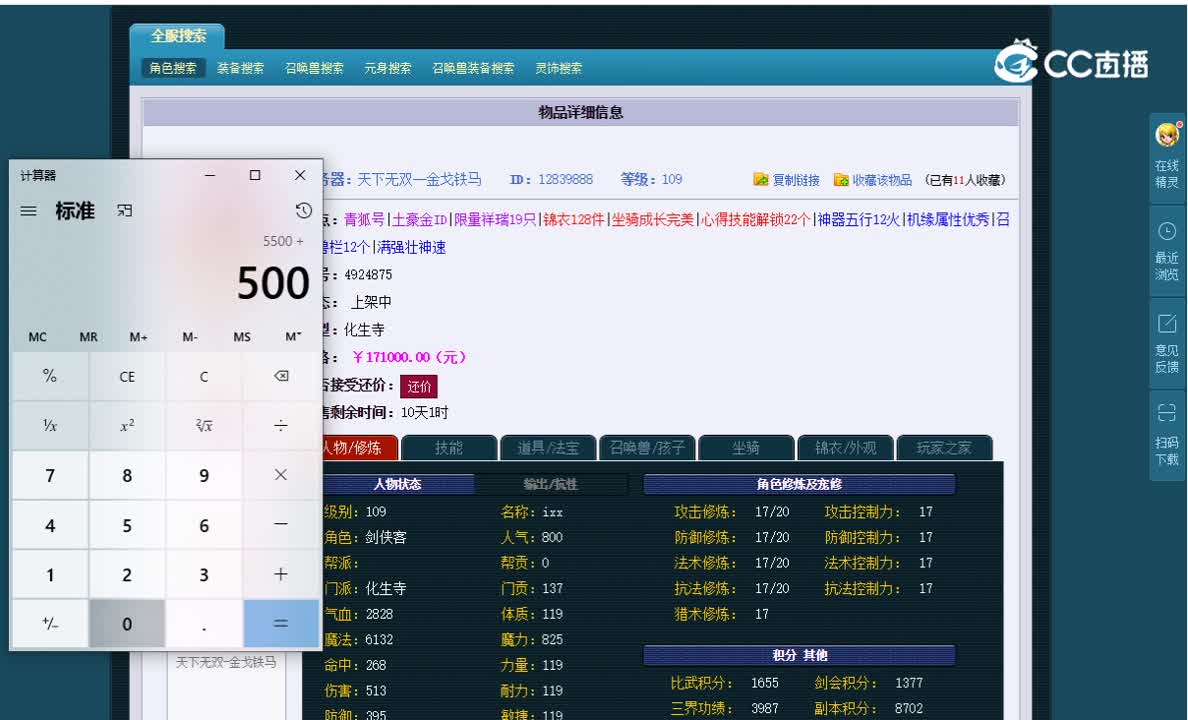
Task: Click calculator digit 9
Action: click(204, 475)
